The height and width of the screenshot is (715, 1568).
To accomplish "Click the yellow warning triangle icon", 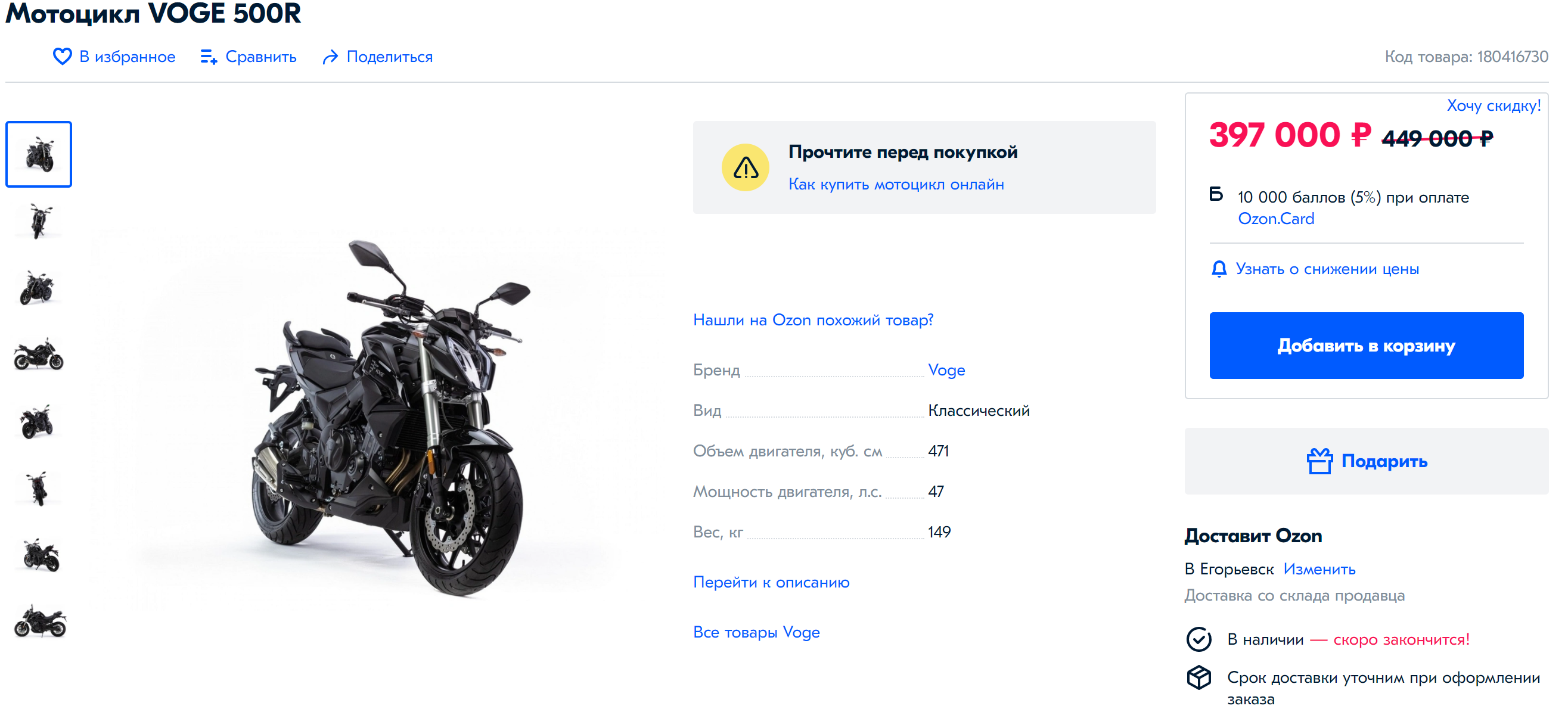I will point(745,168).
